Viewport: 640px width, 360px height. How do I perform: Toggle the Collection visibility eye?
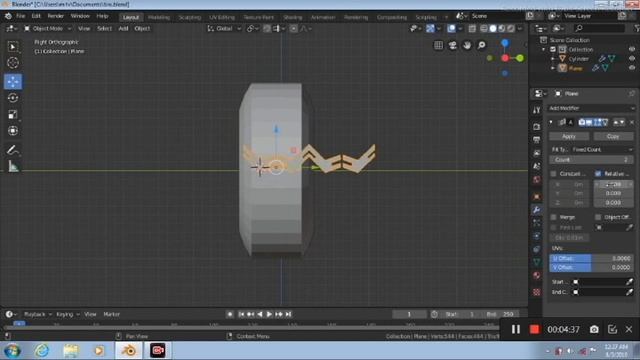[632, 49]
